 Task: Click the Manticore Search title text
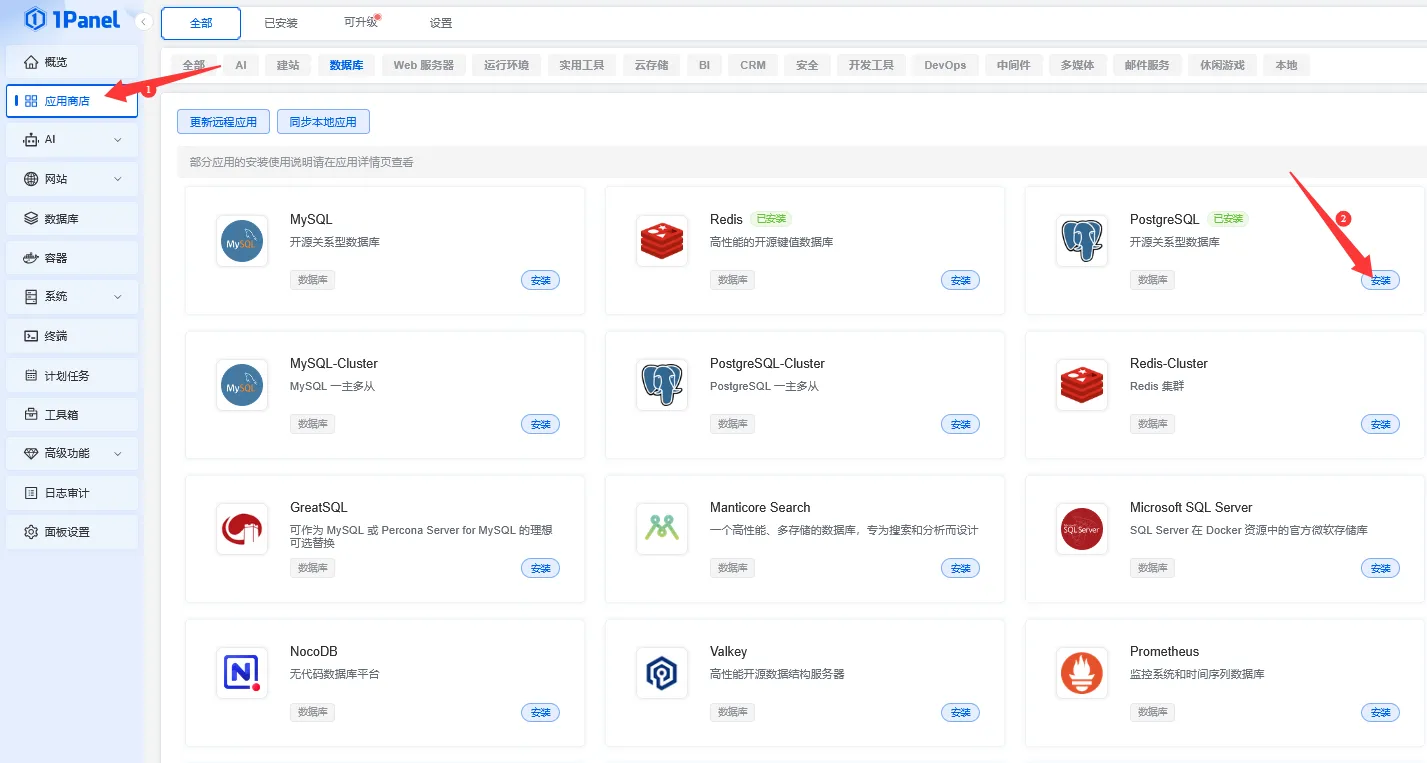pyautogui.click(x=760, y=507)
